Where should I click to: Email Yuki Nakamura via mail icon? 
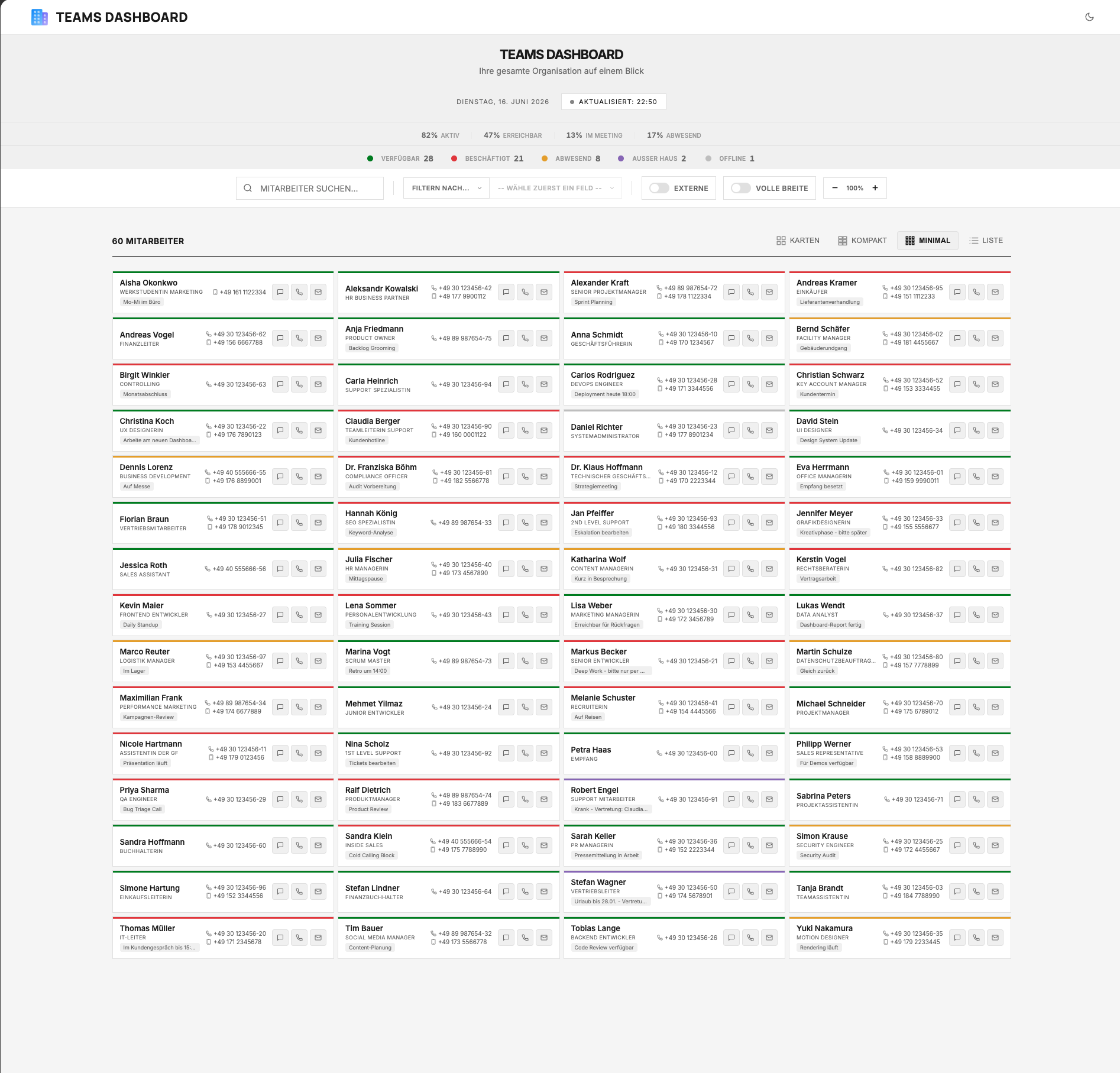point(995,938)
